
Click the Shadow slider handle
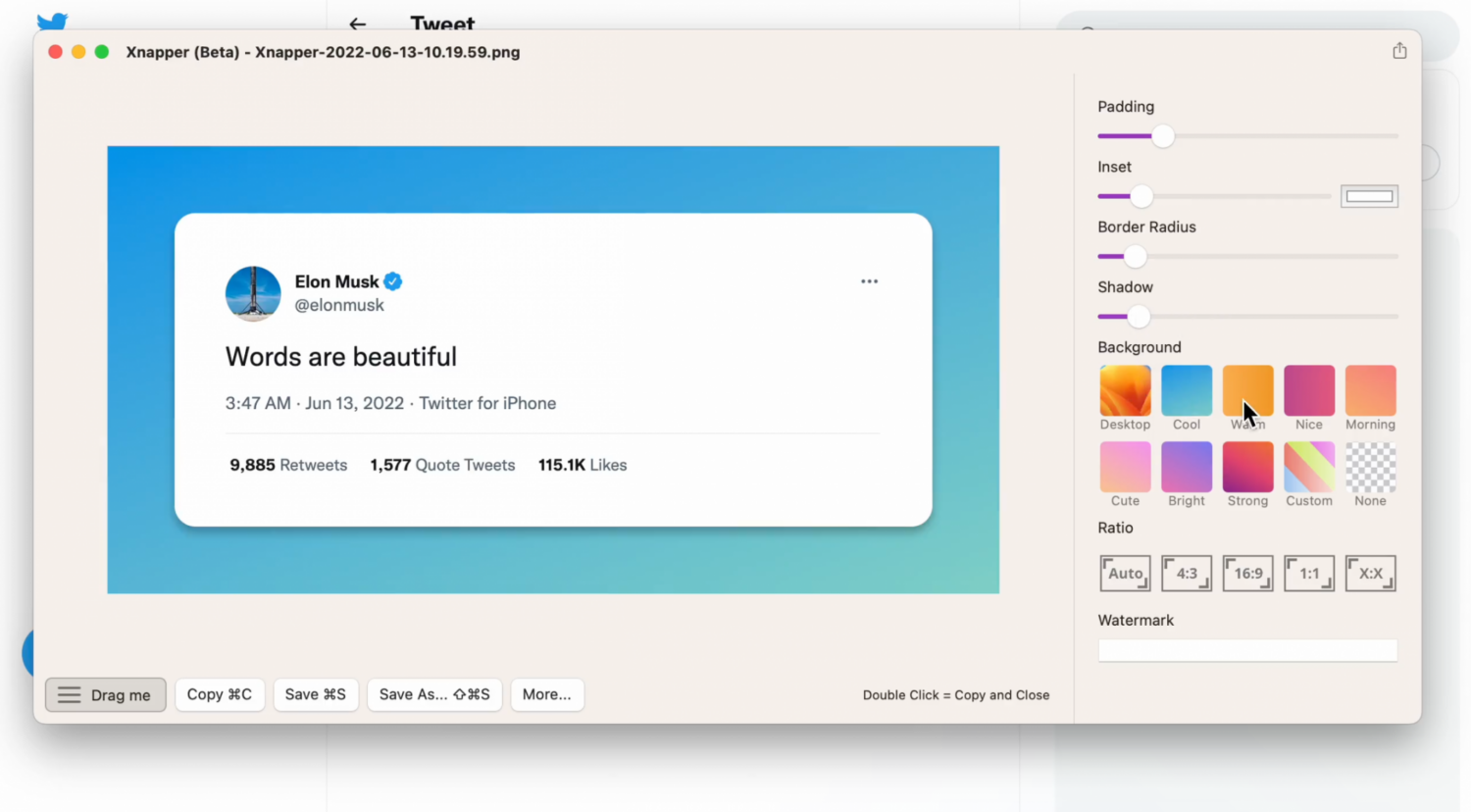pyautogui.click(x=1139, y=317)
